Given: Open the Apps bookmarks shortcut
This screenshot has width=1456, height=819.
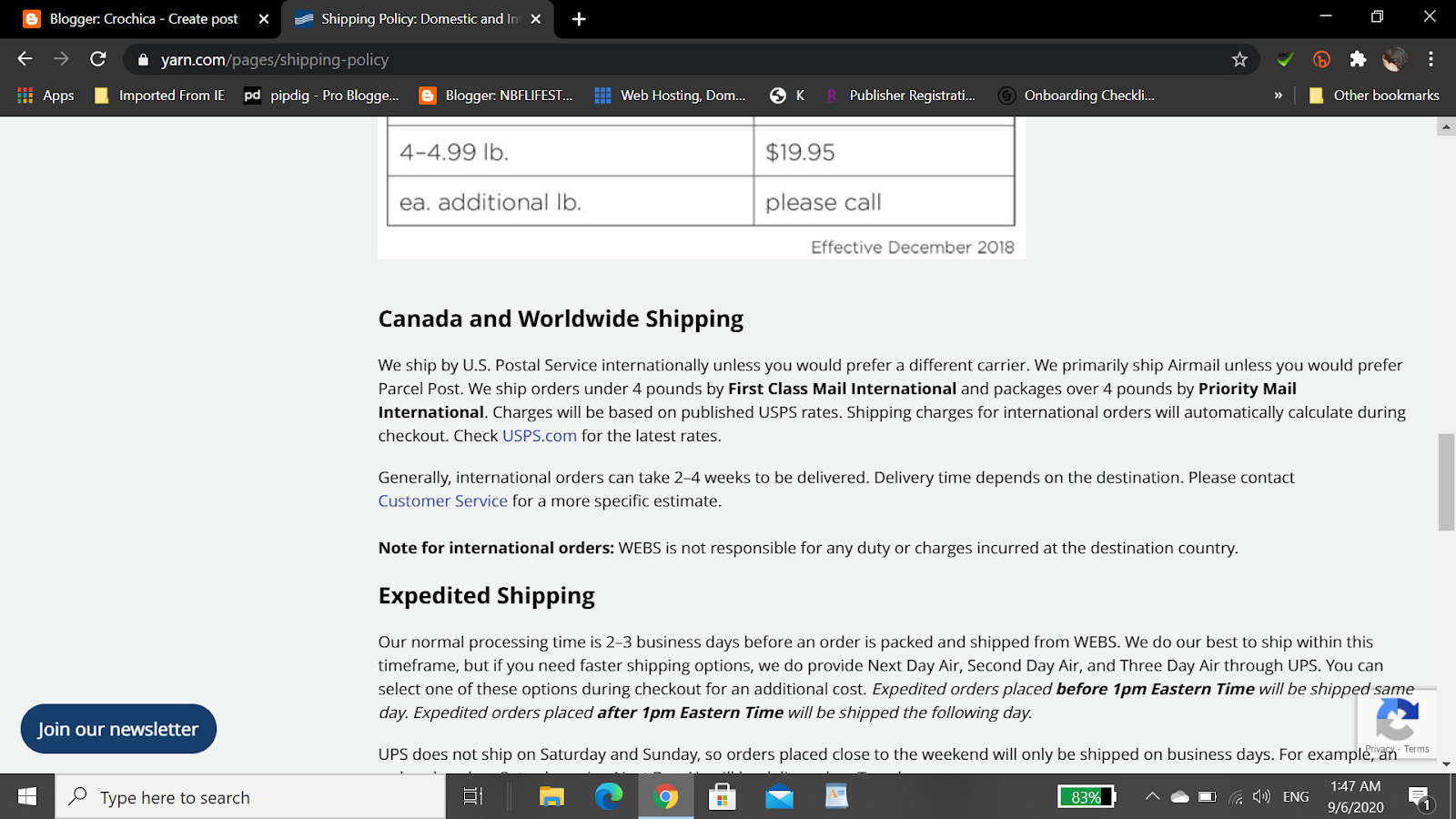Looking at the screenshot, I should click(45, 95).
